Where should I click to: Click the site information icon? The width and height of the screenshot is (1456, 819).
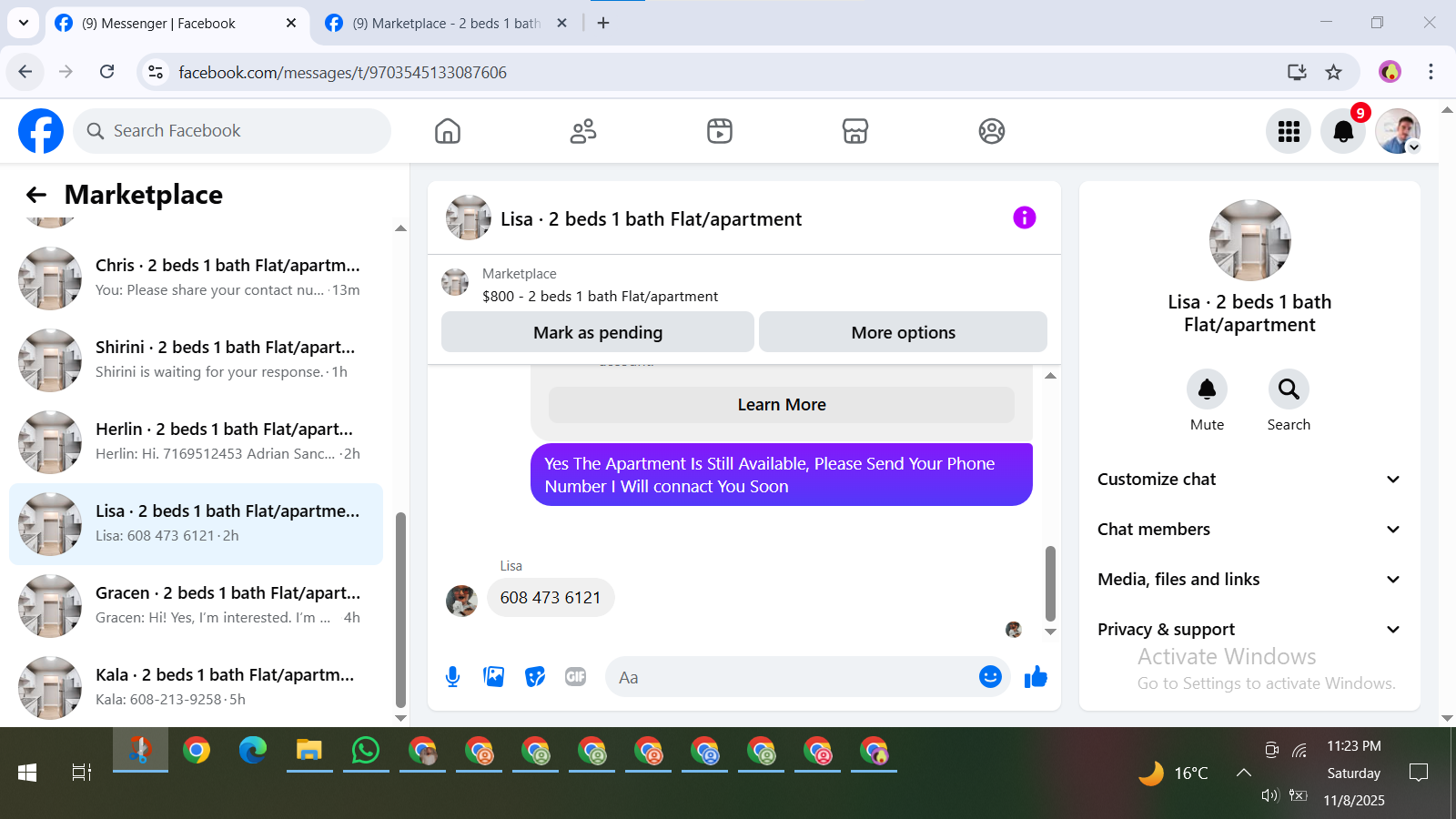(x=156, y=72)
